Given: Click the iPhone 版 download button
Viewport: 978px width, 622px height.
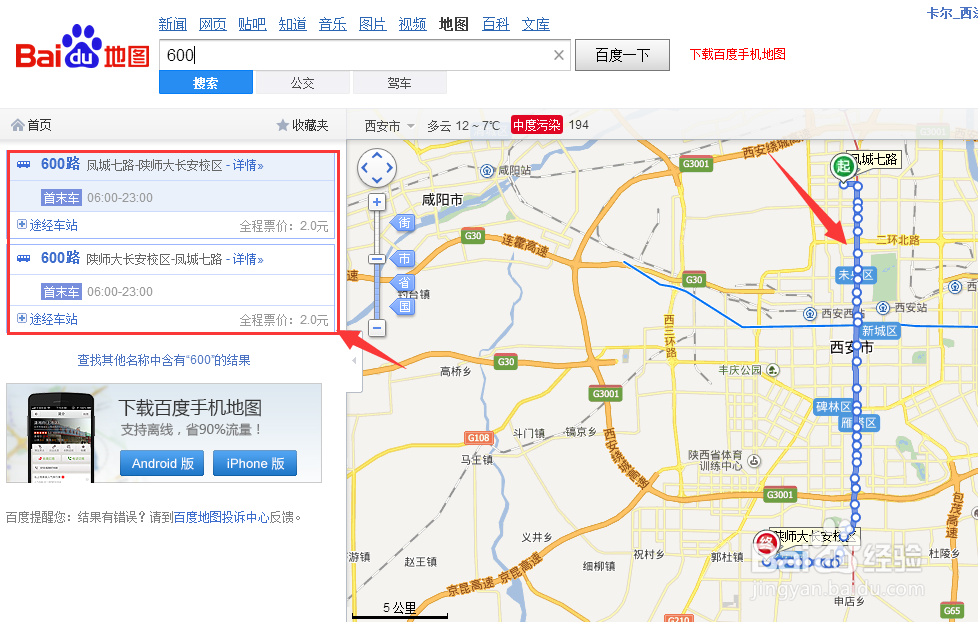Looking at the screenshot, I should click(x=255, y=464).
